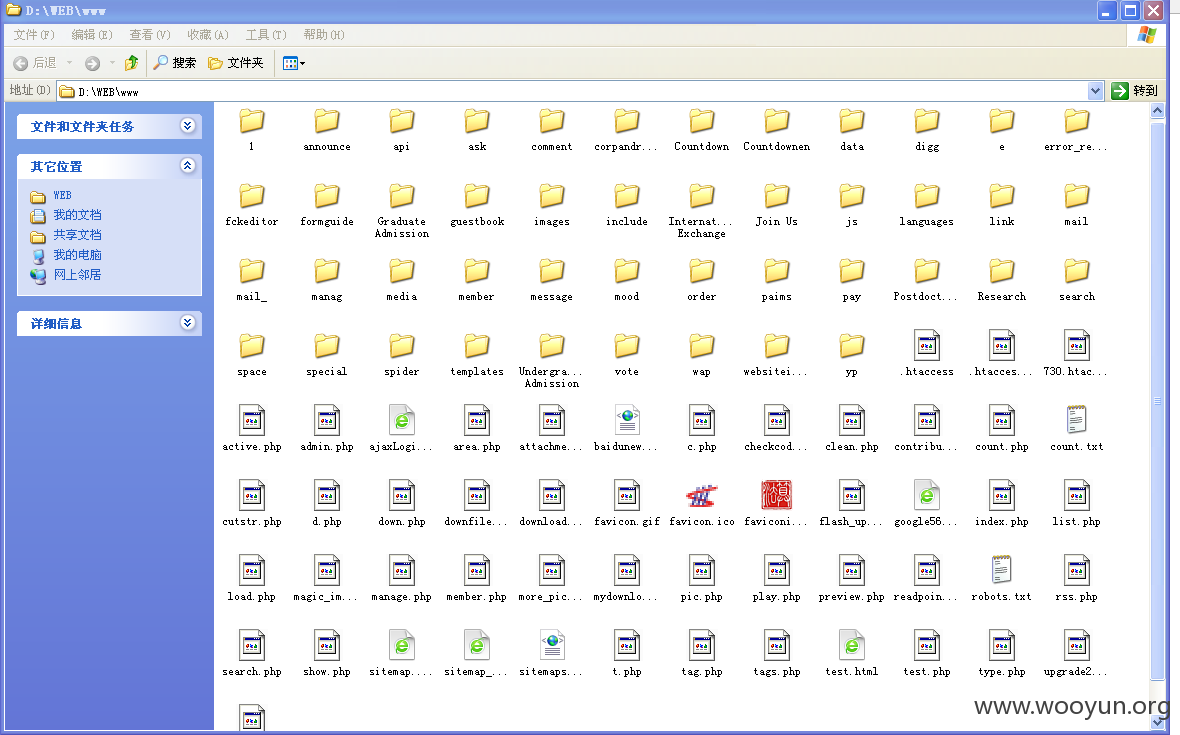
Task: Collapse the 其它位置 panel
Action: click(187, 166)
